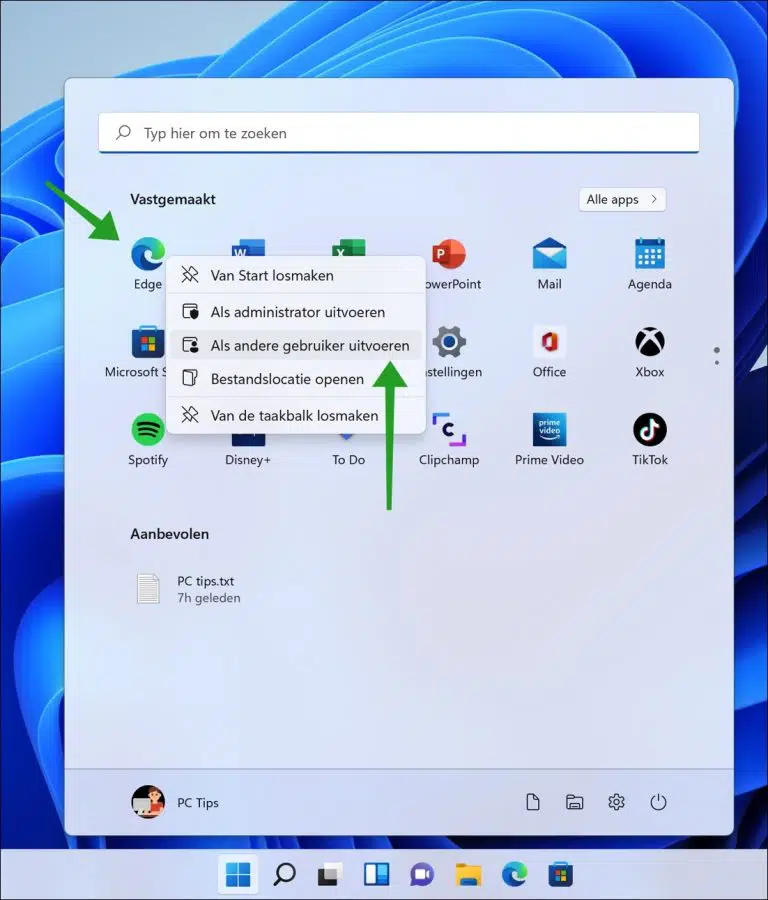Open the Disney+ app
Screen dimensions: 768x900
[248, 440]
